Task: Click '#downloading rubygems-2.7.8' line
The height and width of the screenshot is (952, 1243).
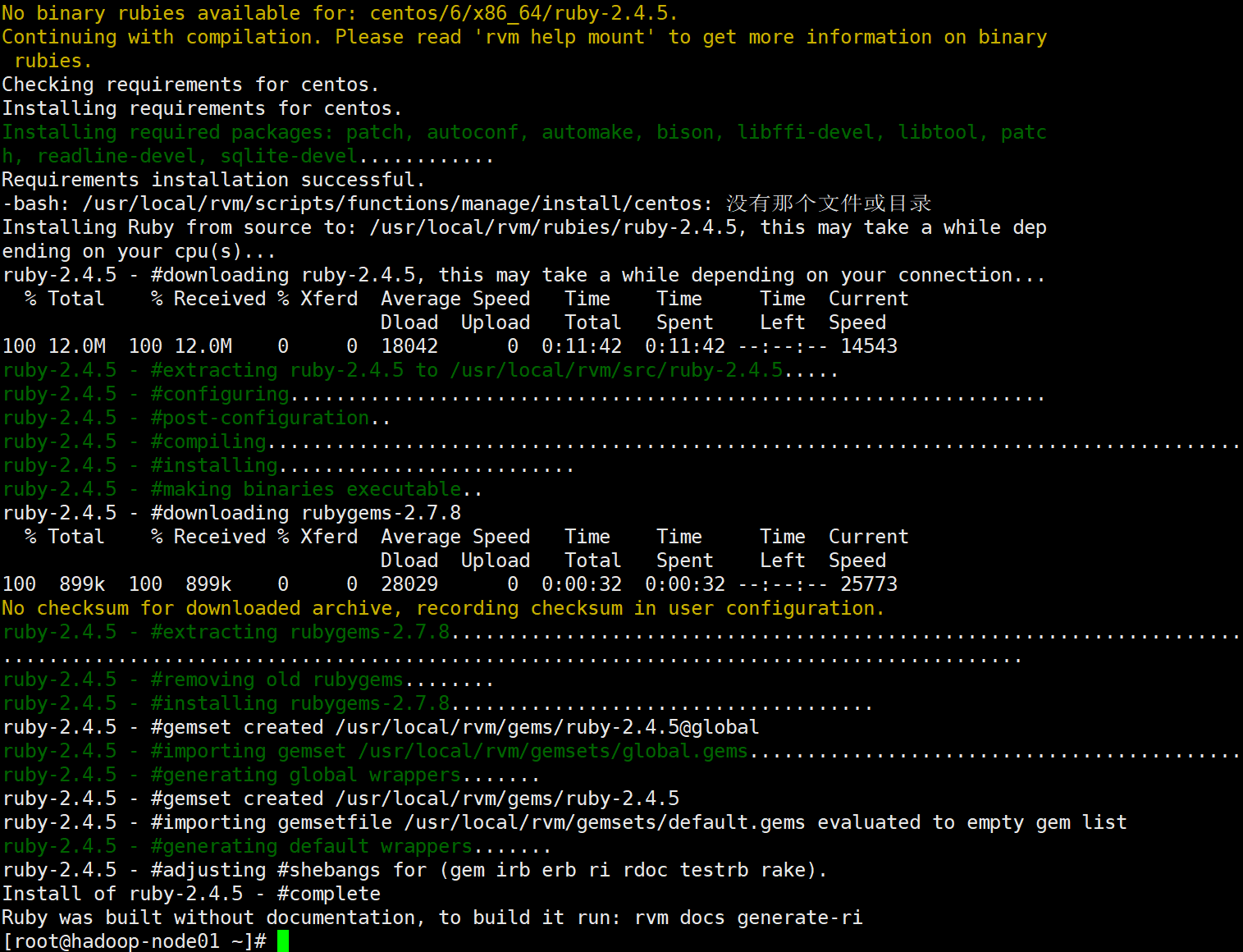Action: 231,512
